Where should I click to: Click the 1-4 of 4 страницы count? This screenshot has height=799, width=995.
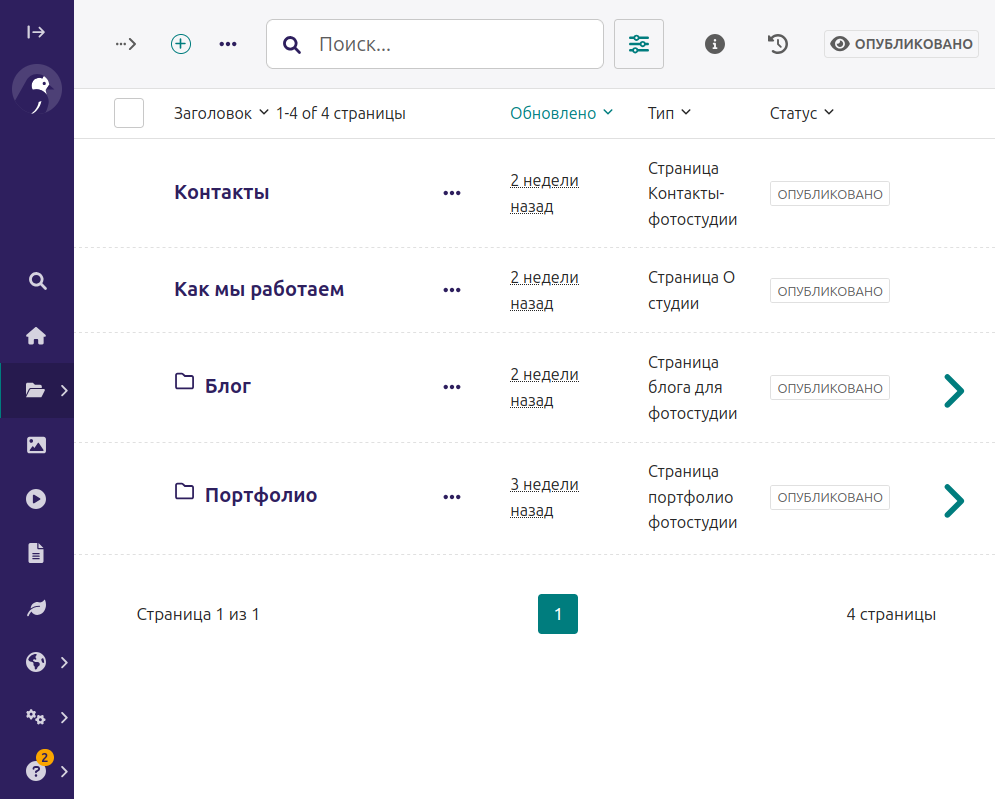[341, 114]
